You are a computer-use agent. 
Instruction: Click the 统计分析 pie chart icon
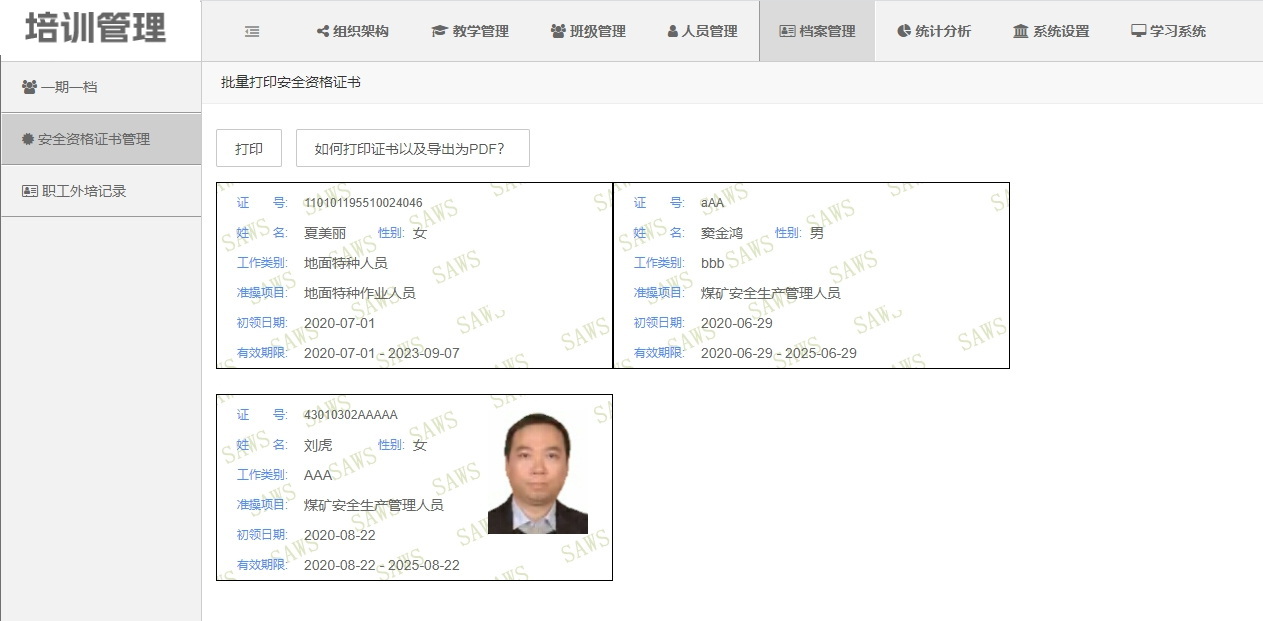pos(904,31)
